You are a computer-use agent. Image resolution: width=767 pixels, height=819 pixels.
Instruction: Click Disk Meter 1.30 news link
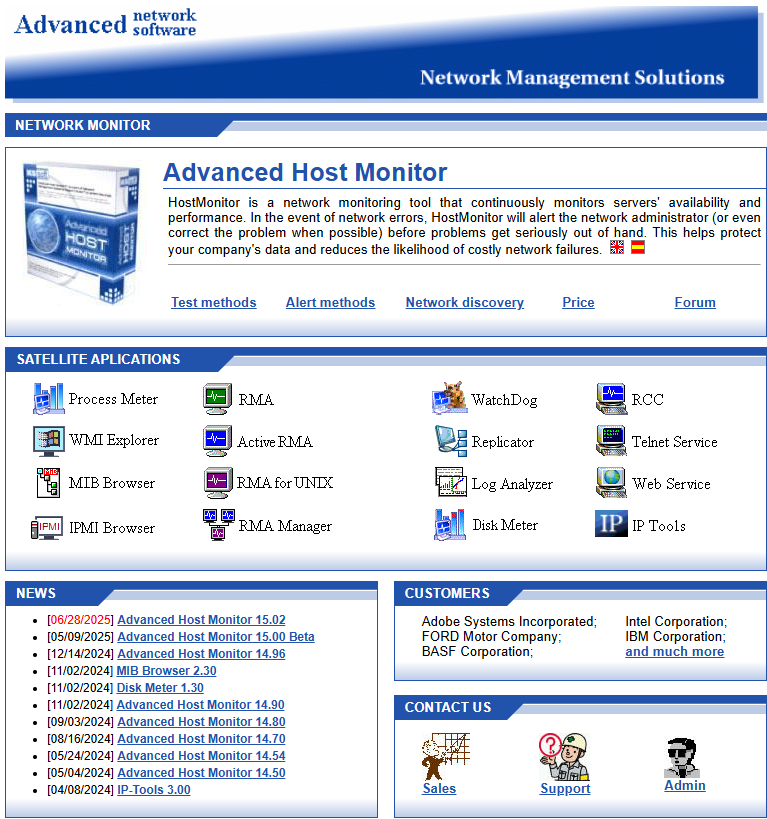click(160, 688)
